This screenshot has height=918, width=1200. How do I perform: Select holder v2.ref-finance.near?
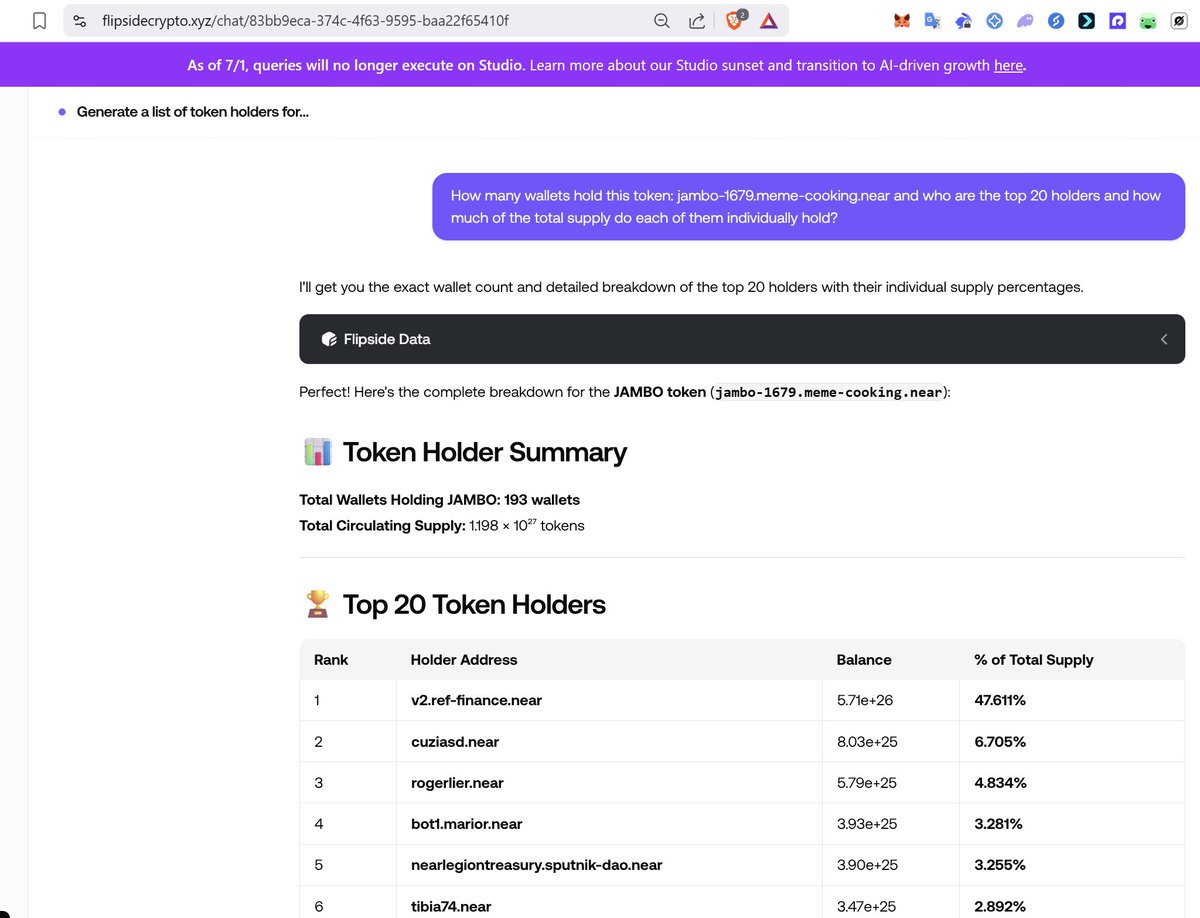(x=476, y=701)
